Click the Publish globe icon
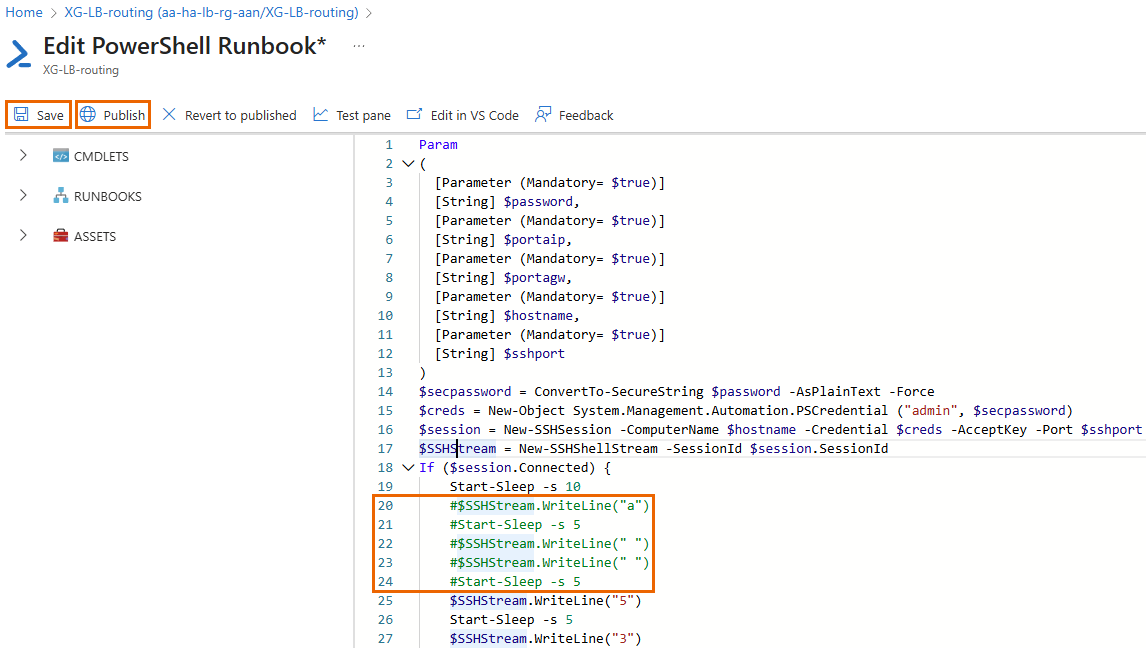The image size is (1146, 648). tap(88, 114)
